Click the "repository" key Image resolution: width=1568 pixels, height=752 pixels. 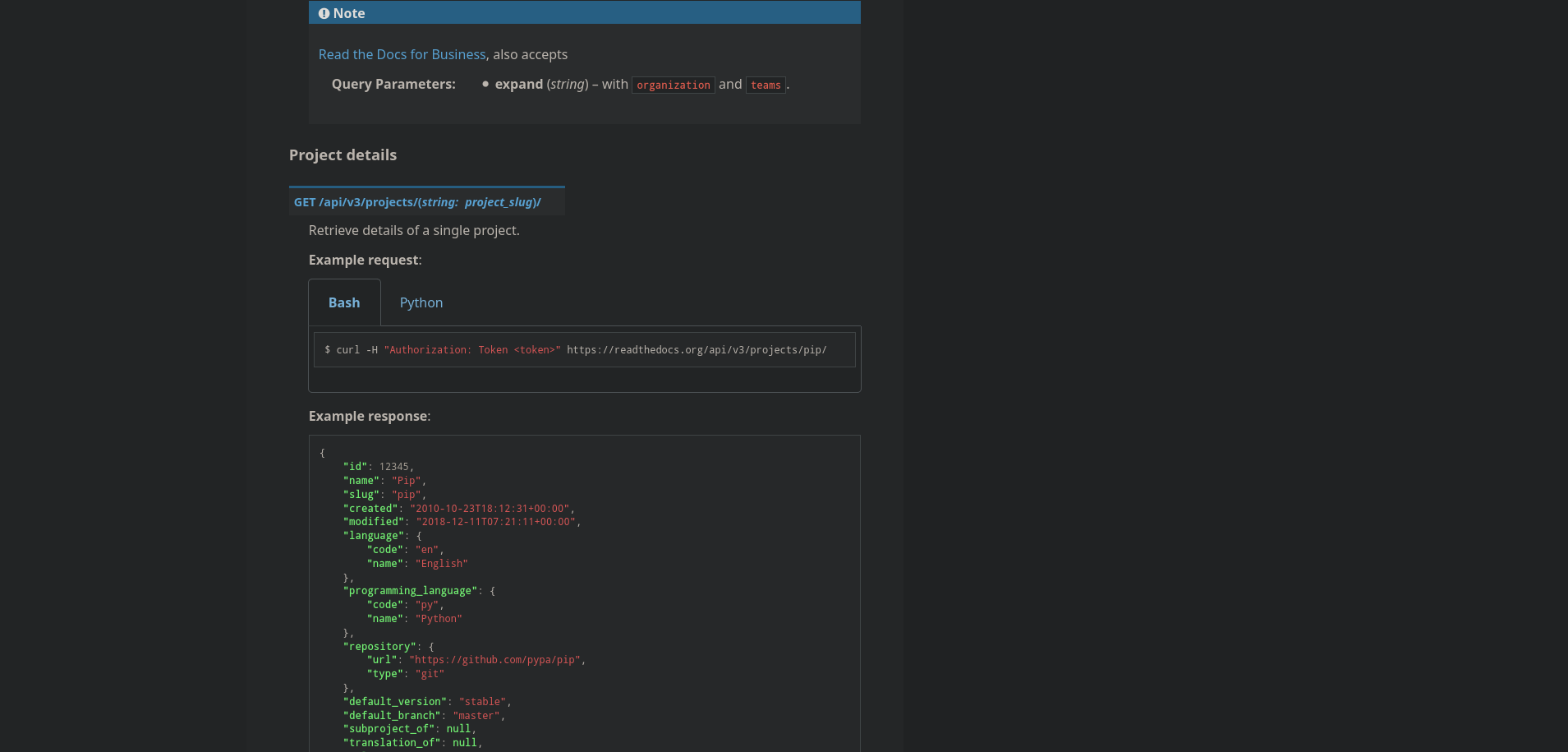pos(382,647)
